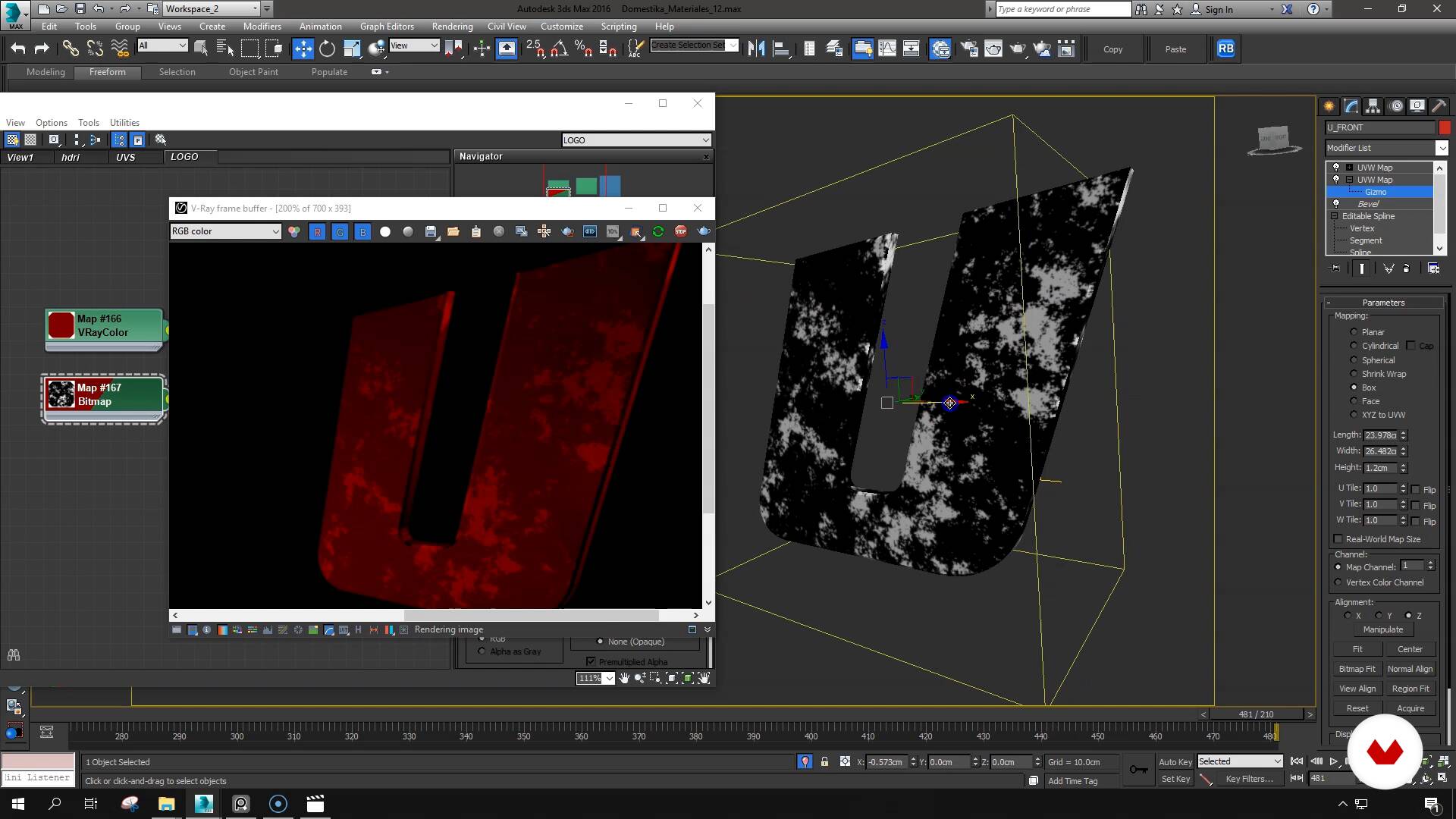1456x819 pixels.
Task: Open the Utilities hammer tab in command panel
Action: (1439, 106)
